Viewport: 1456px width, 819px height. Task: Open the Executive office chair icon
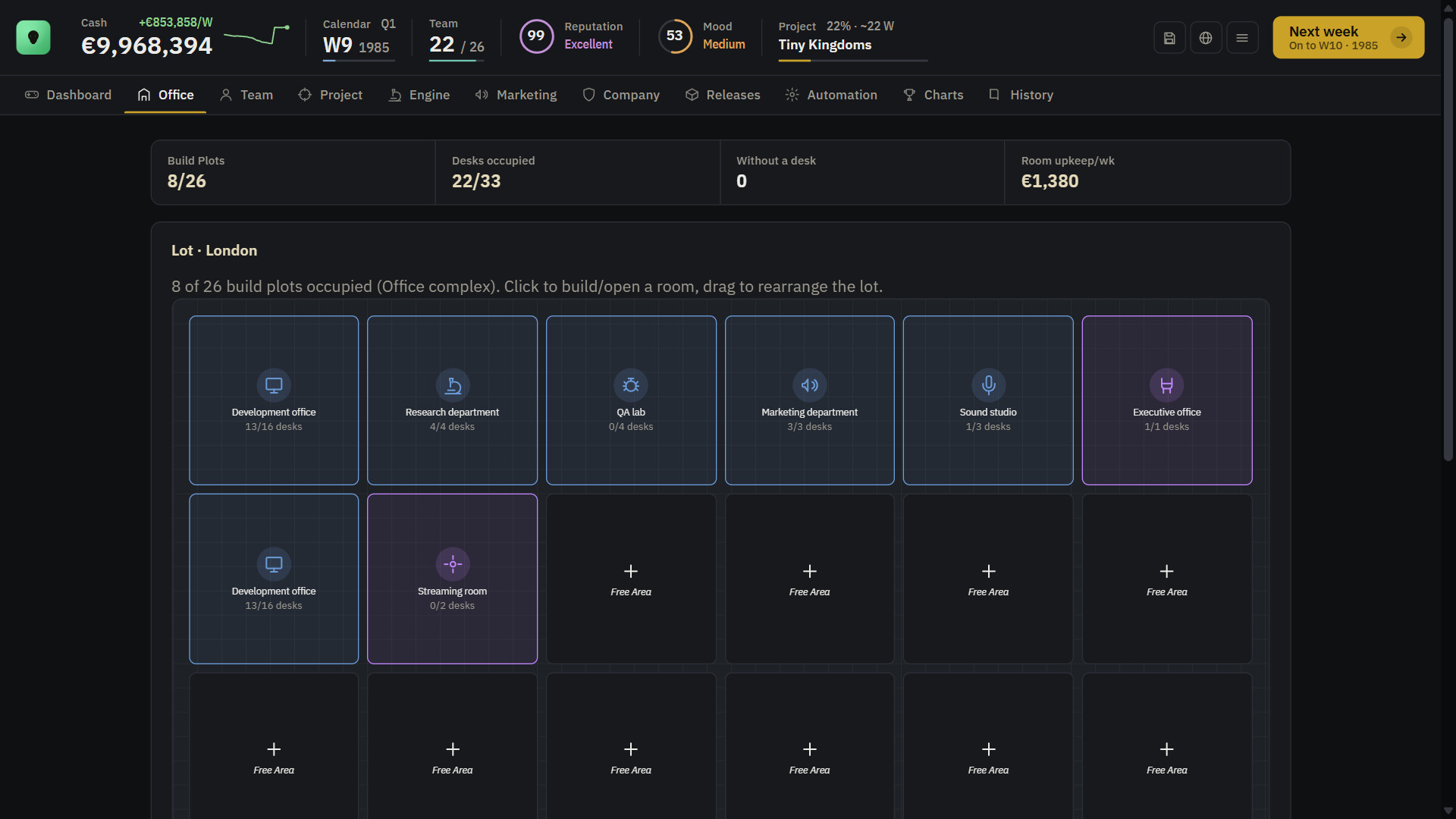coord(1167,385)
